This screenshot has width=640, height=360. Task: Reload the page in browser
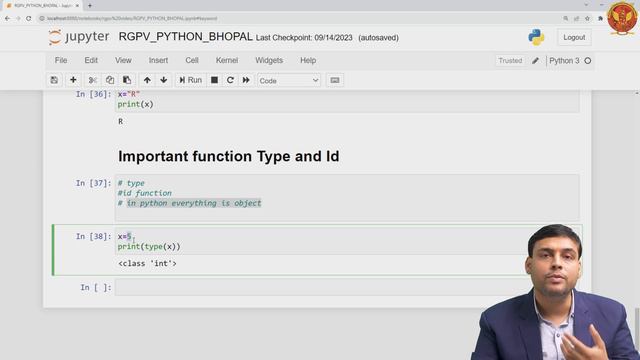tap(29, 18)
